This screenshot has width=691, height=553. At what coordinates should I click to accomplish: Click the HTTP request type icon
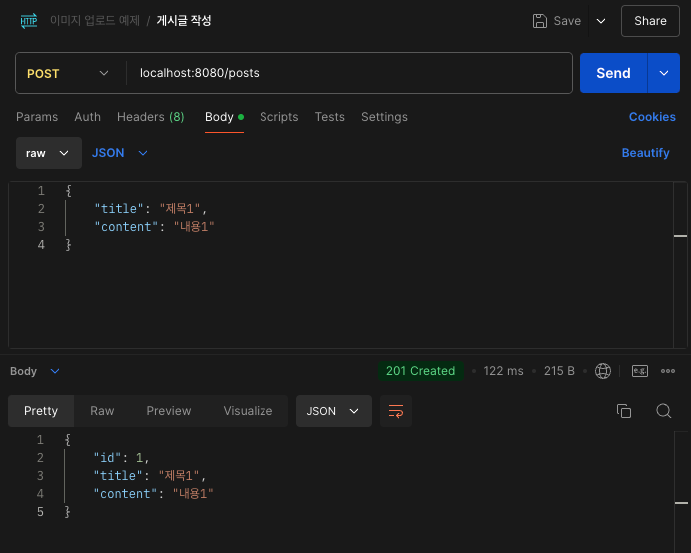pos(29,21)
